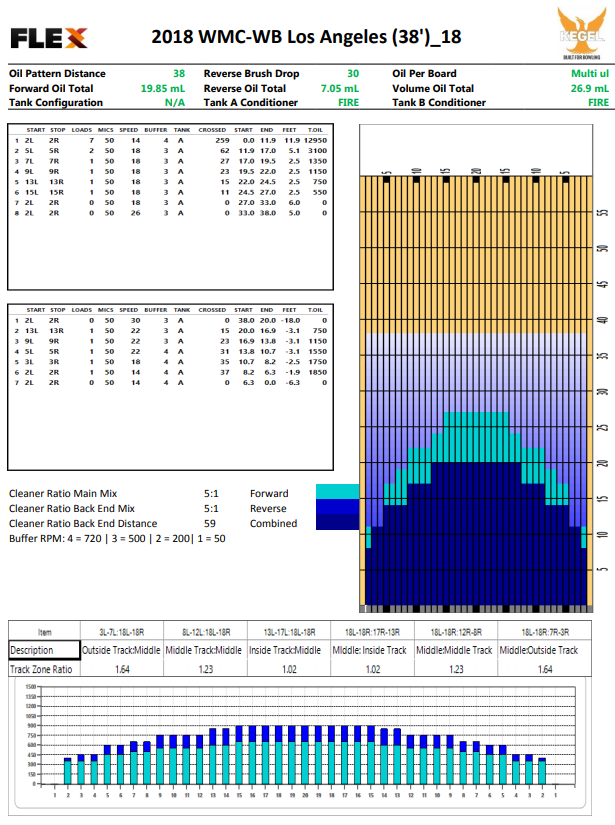Screen dimensions: 615x825
Task: Click the 1850 T.OIL cell in reverse table
Action: click(317, 372)
